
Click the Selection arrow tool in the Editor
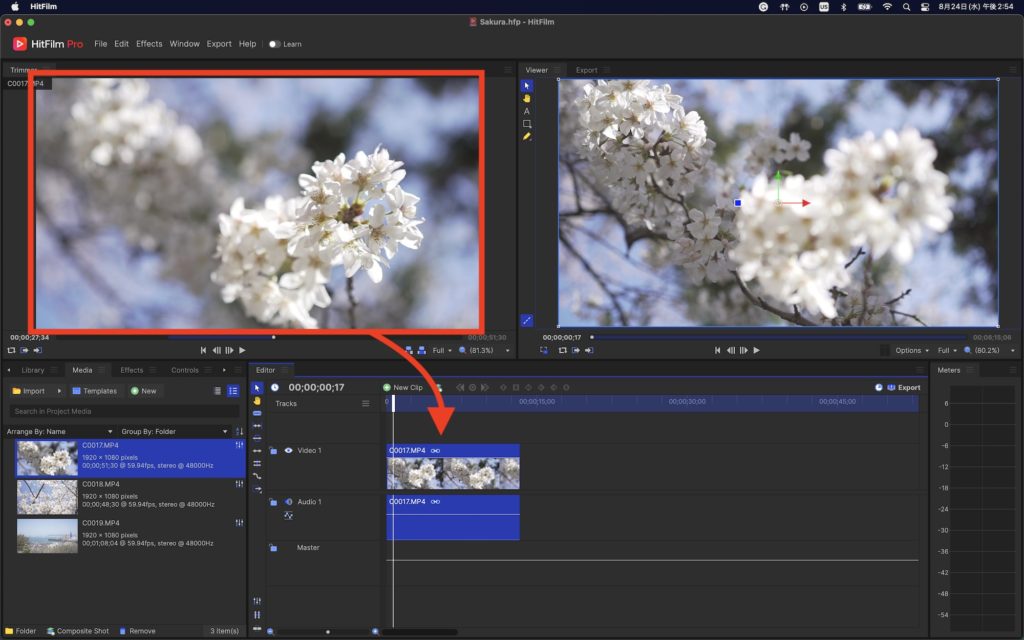click(257, 387)
